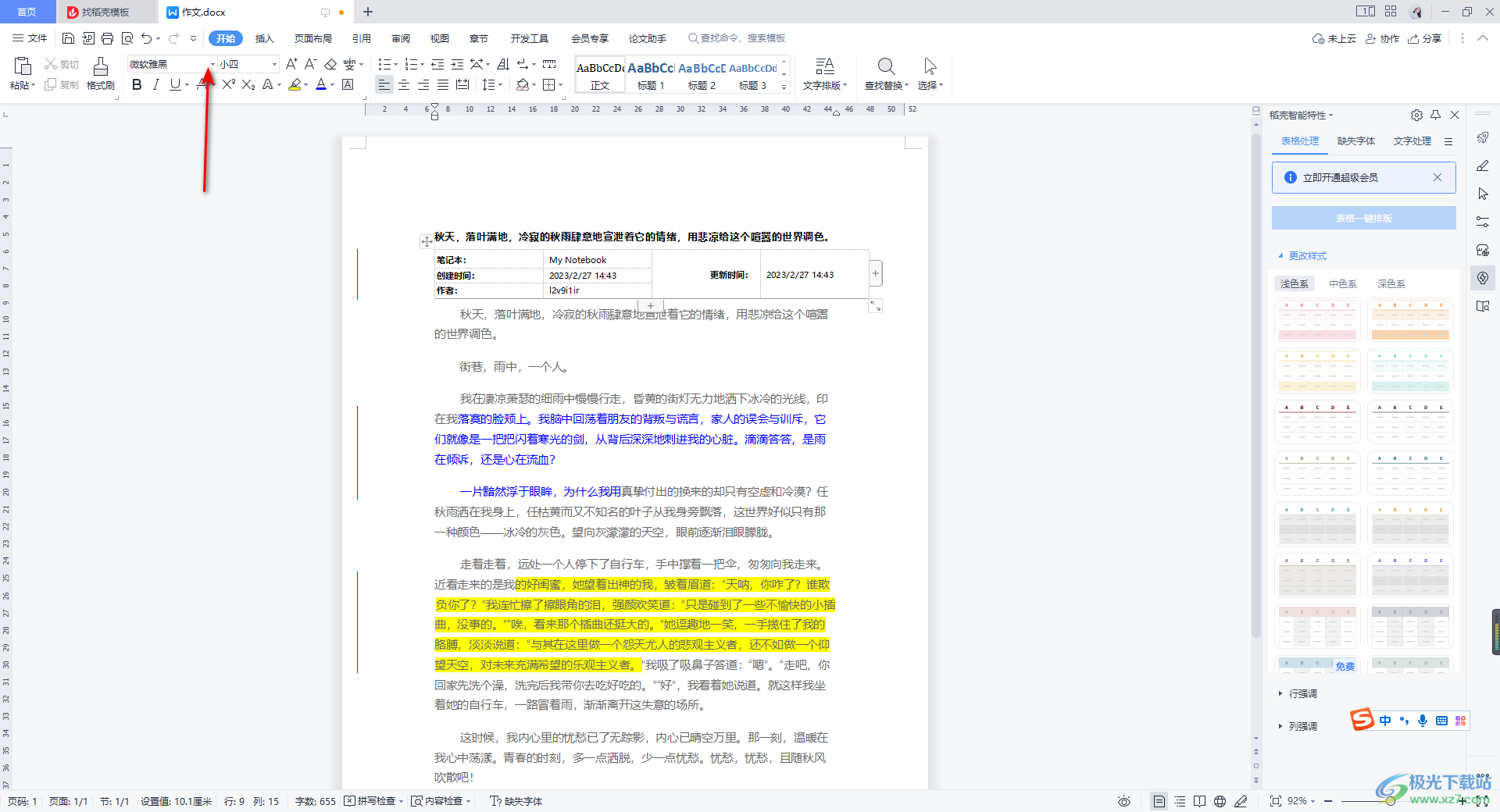This screenshot has height=812, width=1500.
Task: Increase font size with A+ icon
Action: tap(291, 64)
